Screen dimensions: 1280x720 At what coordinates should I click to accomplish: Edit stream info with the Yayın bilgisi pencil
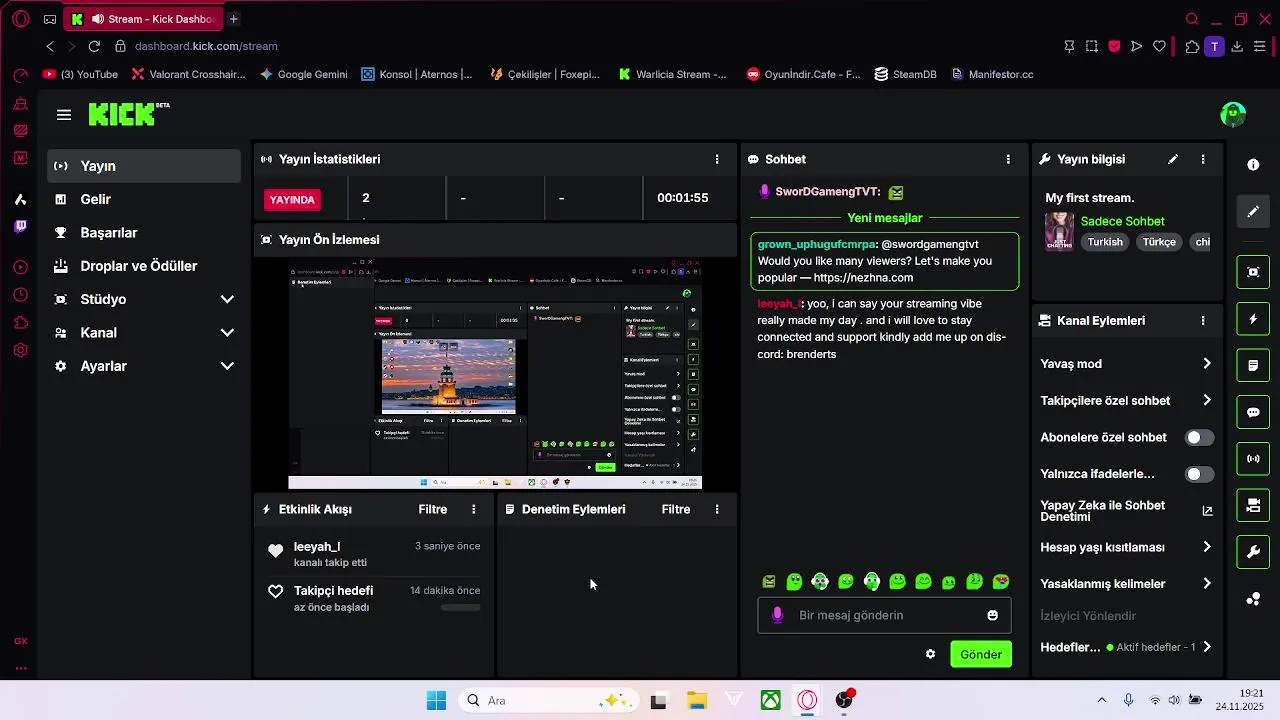pos(1173,159)
